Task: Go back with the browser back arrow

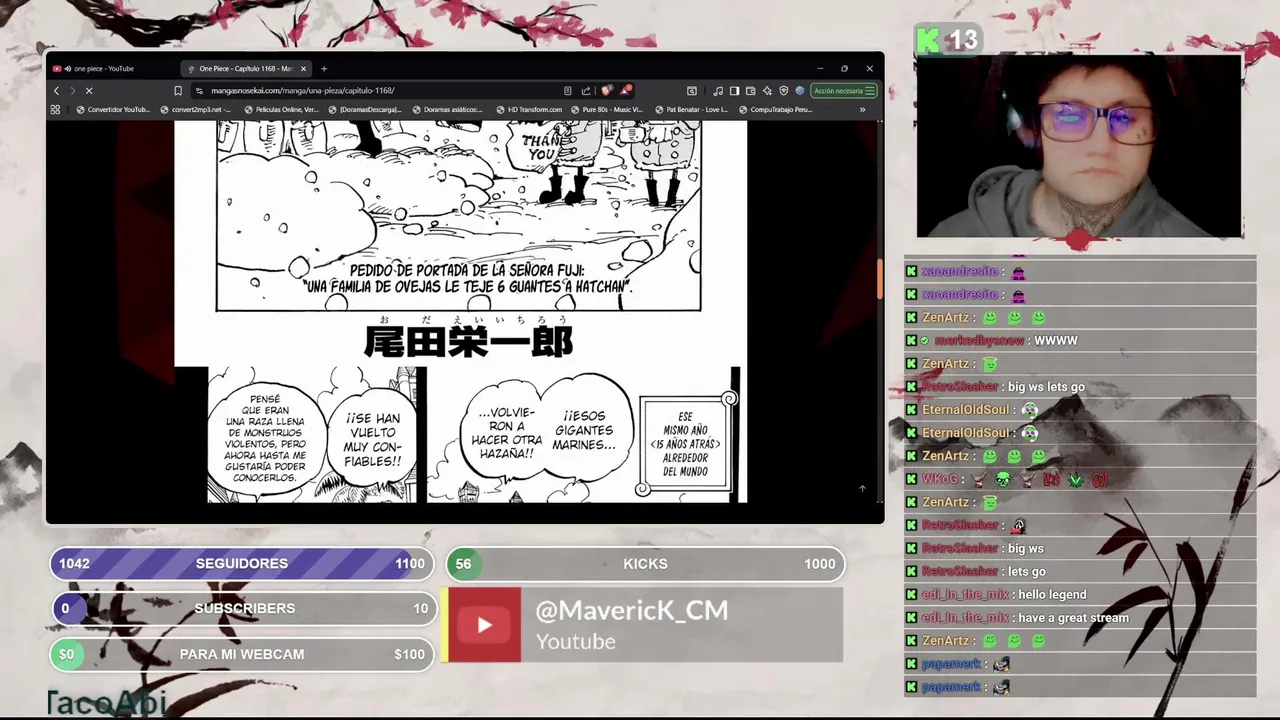Action: (x=56, y=91)
